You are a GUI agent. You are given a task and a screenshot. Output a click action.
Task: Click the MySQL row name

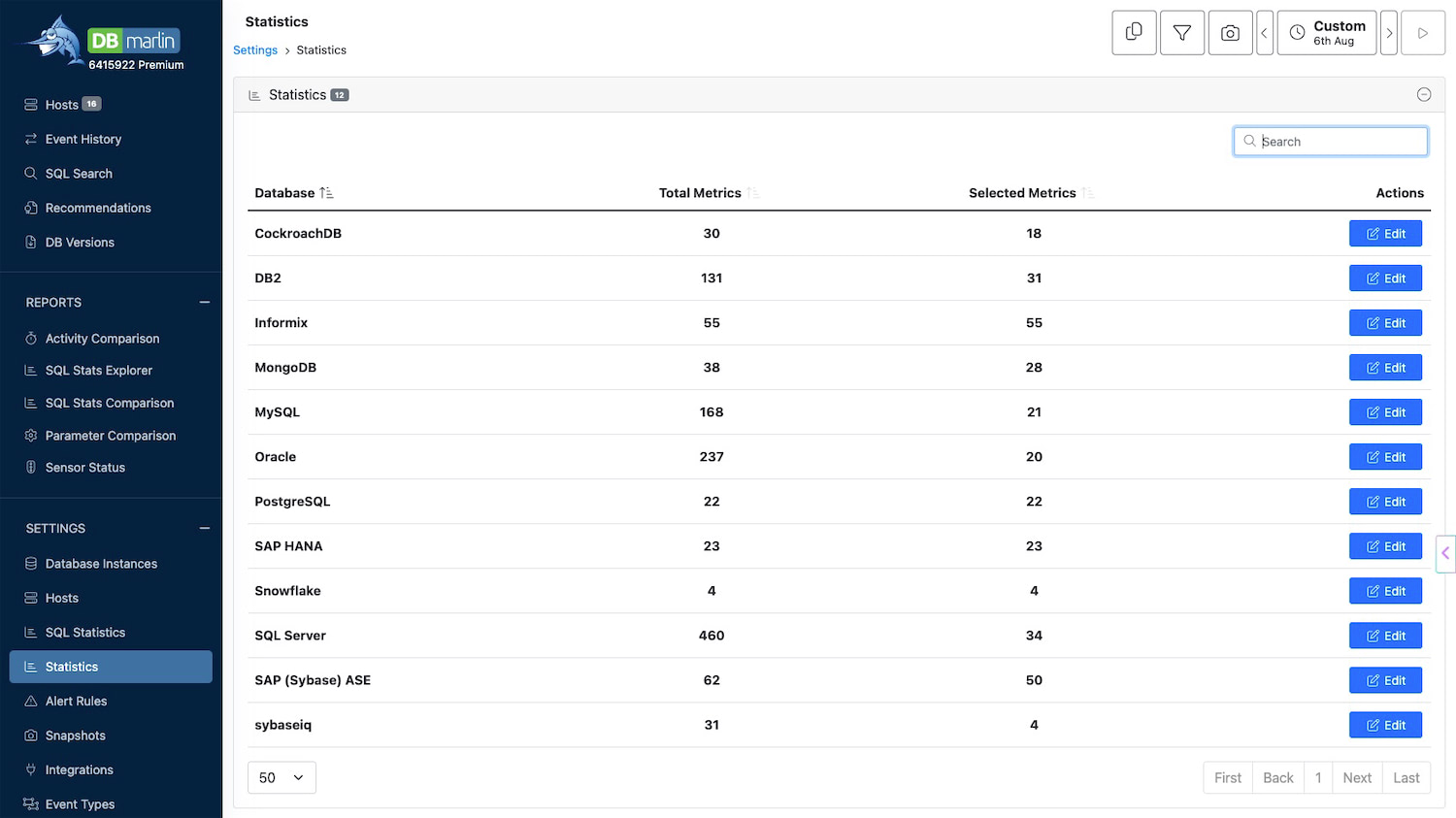tap(278, 412)
